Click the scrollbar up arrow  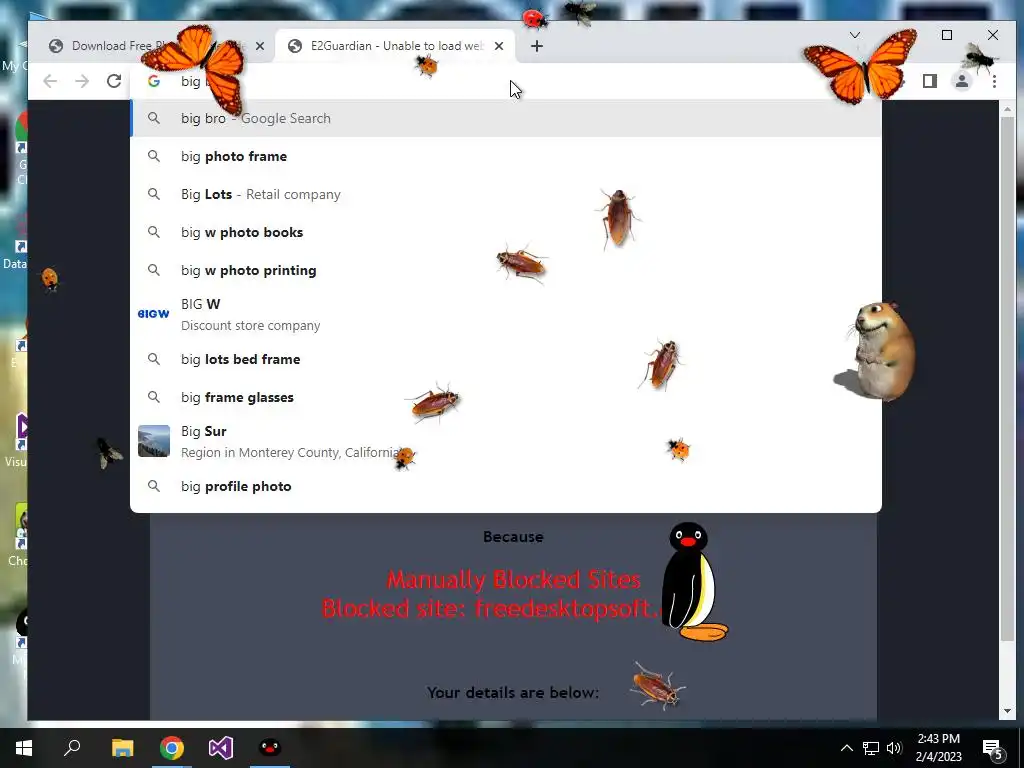pyautogui.click(x=1007, y=108)
